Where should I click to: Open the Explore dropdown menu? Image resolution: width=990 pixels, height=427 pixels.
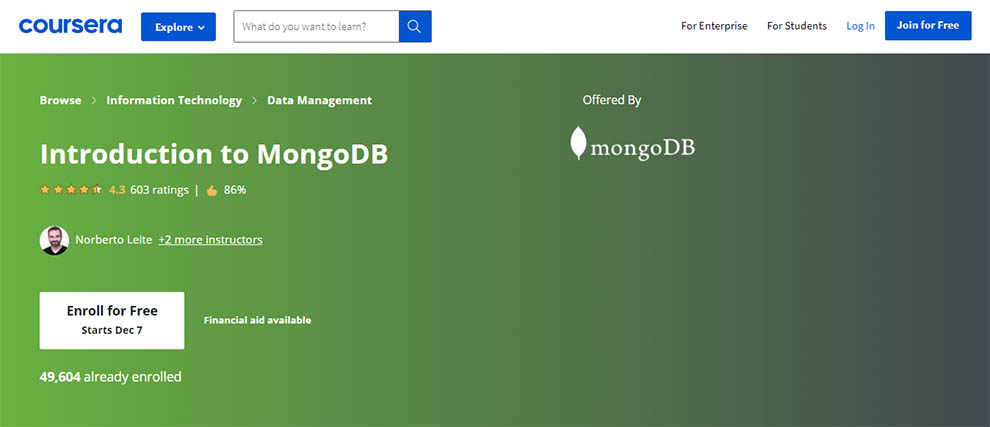coord(178,27)
